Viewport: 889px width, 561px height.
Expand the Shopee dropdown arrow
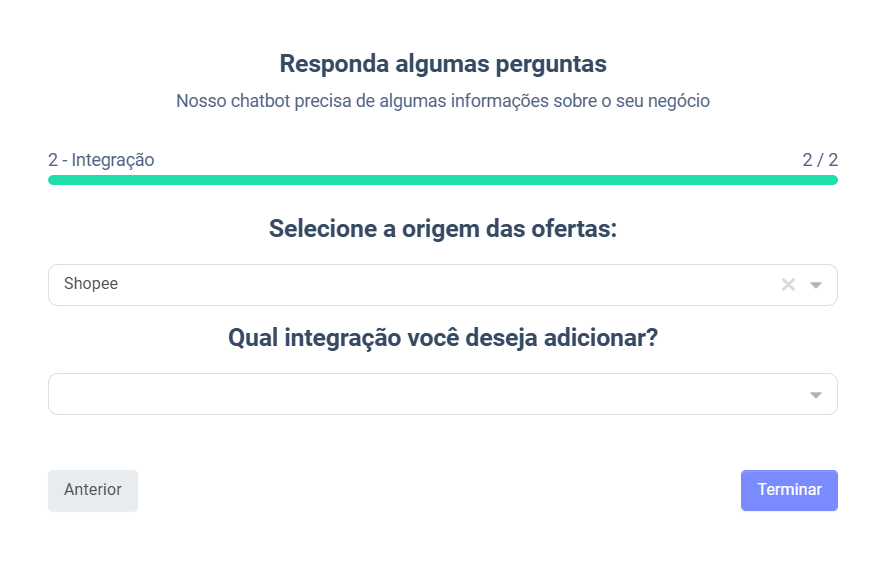tap(816, 285)
